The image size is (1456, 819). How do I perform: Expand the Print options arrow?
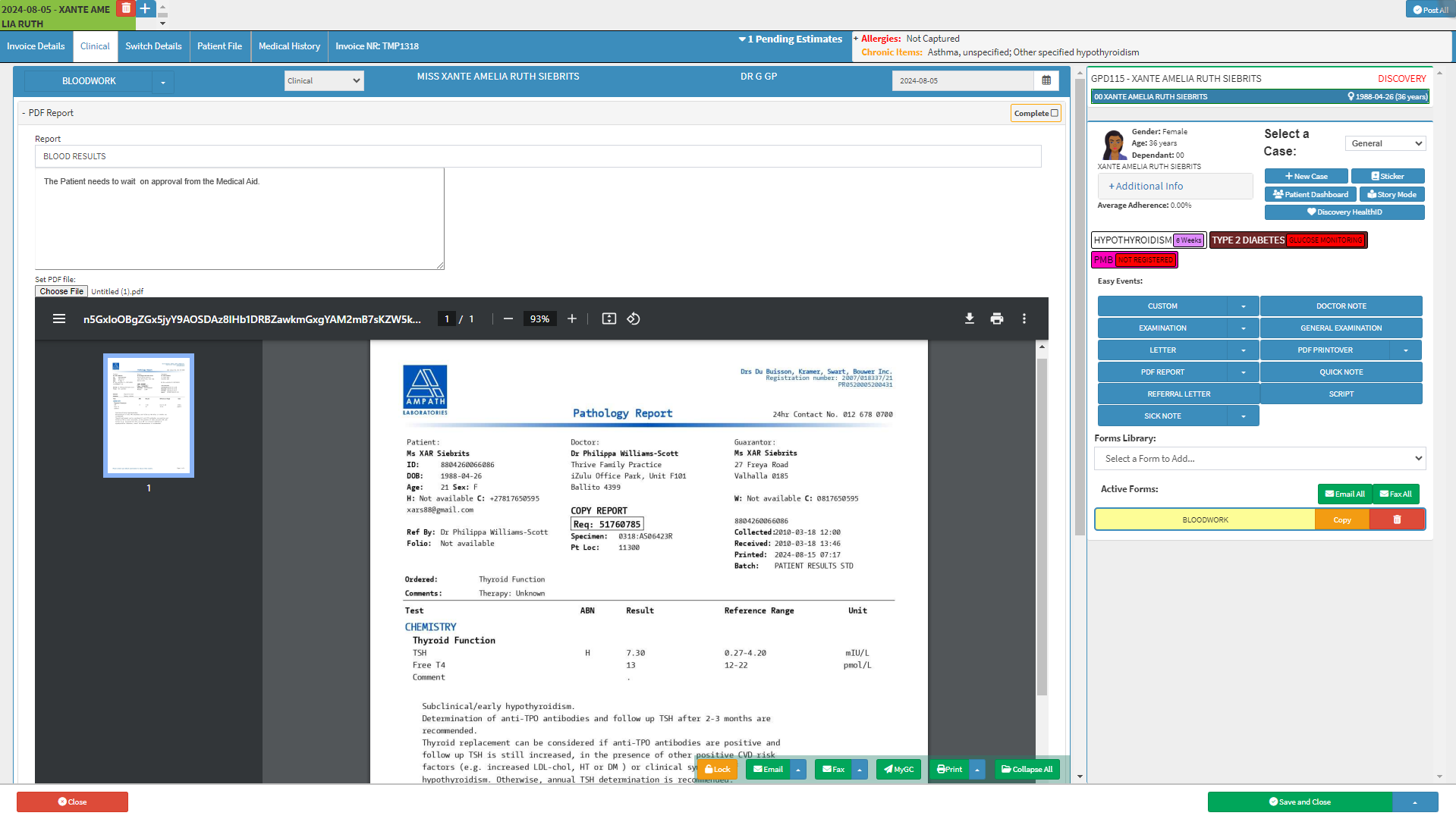coord(977,769)
